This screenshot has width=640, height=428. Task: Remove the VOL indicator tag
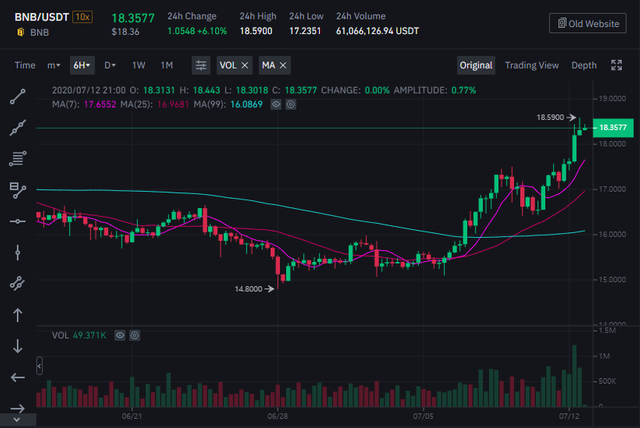(244, 65)
